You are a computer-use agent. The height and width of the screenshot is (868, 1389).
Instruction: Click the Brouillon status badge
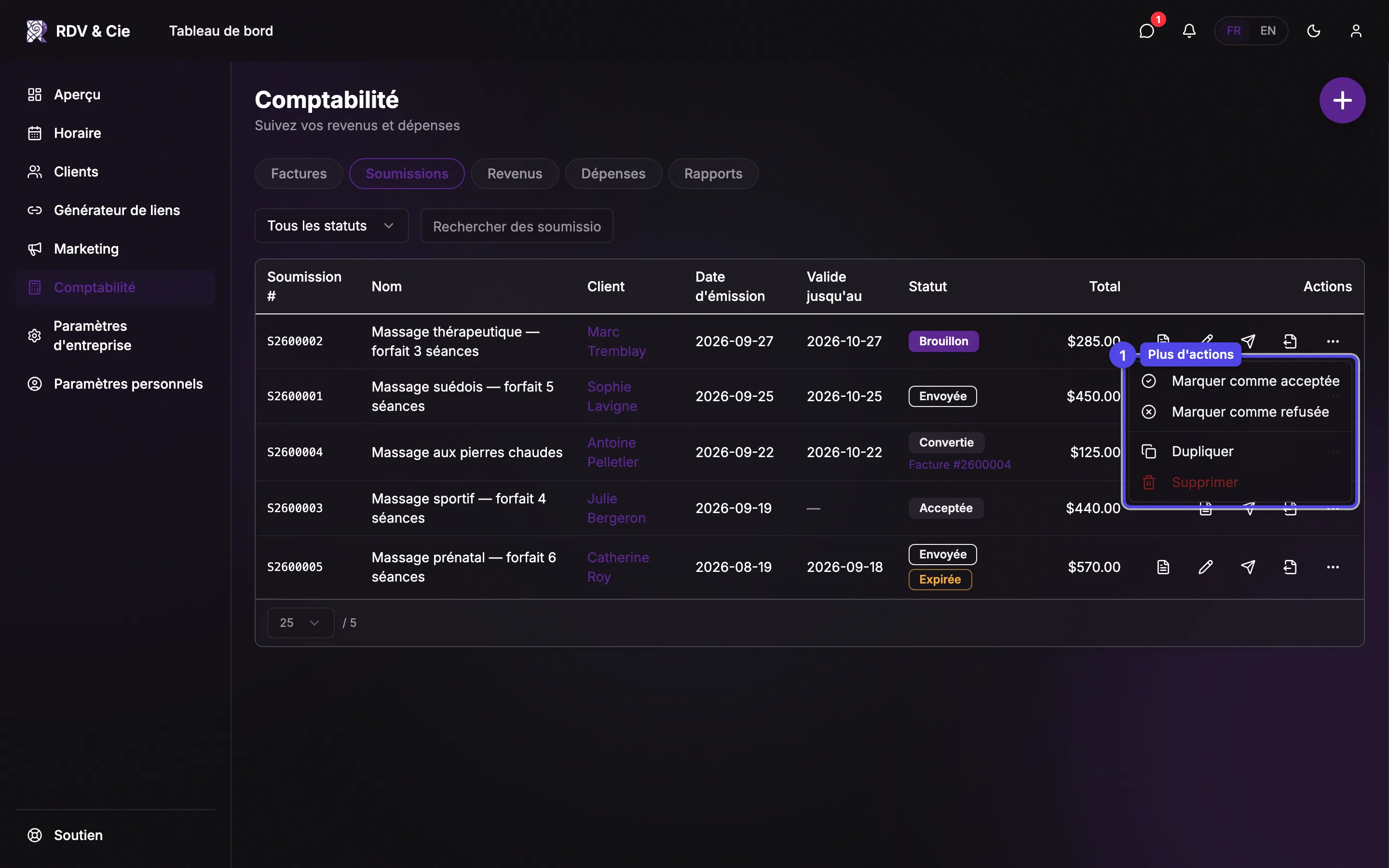click(943, 341)
